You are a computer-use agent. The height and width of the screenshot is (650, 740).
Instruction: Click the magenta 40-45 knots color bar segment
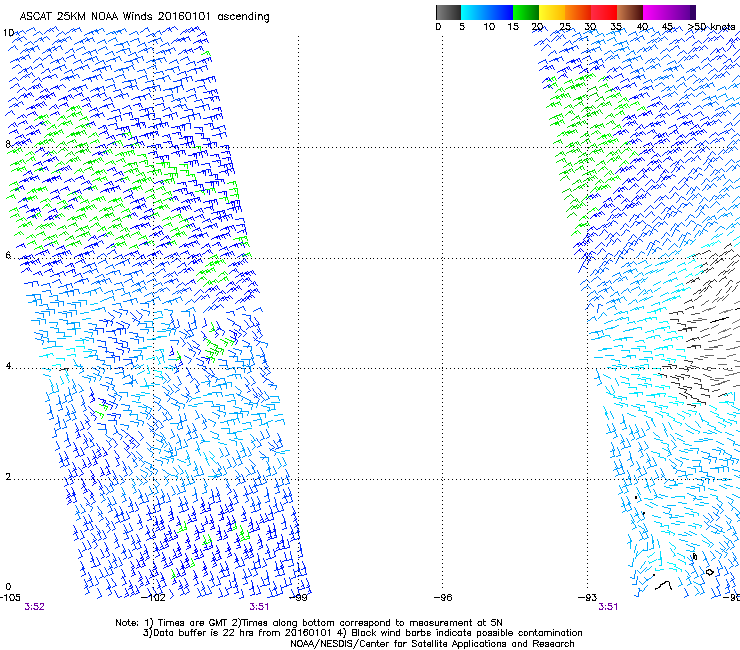656,12
